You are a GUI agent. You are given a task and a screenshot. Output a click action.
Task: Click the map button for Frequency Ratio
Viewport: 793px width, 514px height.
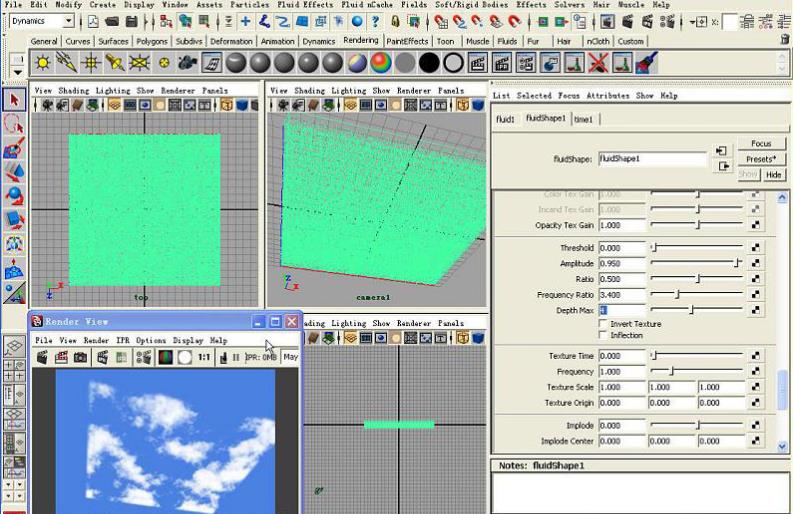(756, 294)
